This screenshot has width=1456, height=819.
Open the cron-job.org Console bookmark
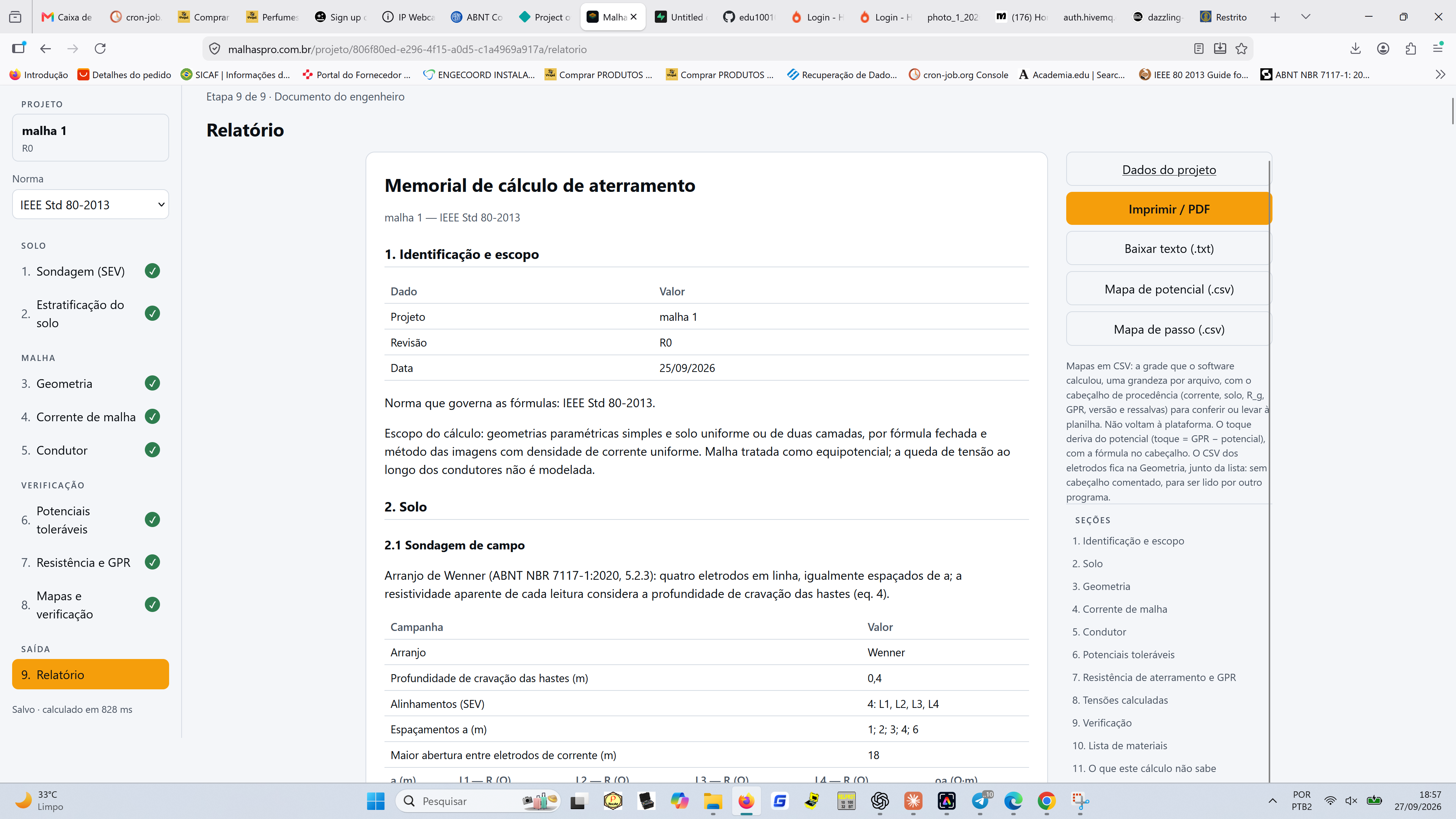tap(958, 75)
